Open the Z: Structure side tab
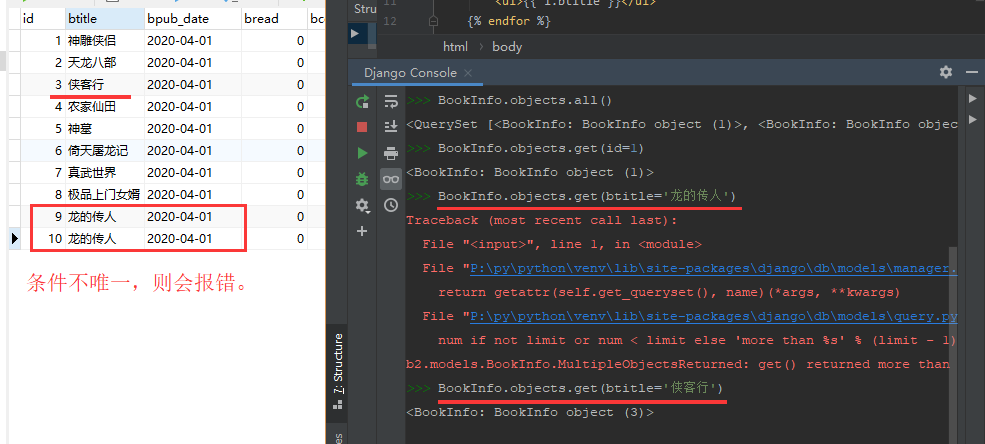The width and height of the screenshot is (985, 444). pos(337,372)
